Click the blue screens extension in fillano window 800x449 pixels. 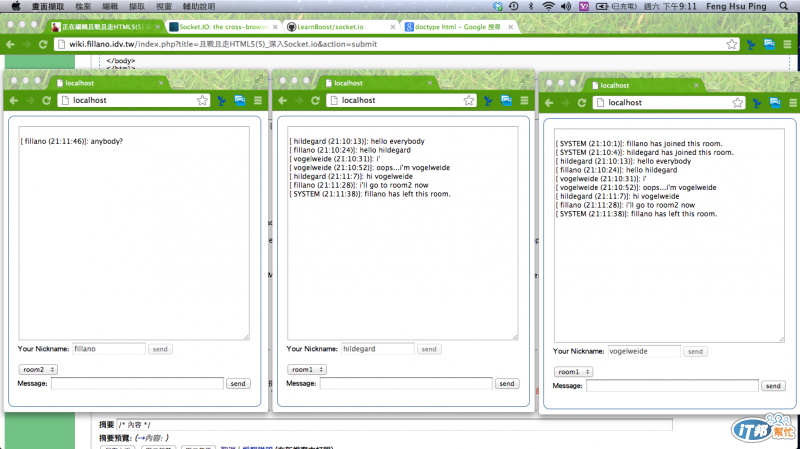(x=240, y=101)
